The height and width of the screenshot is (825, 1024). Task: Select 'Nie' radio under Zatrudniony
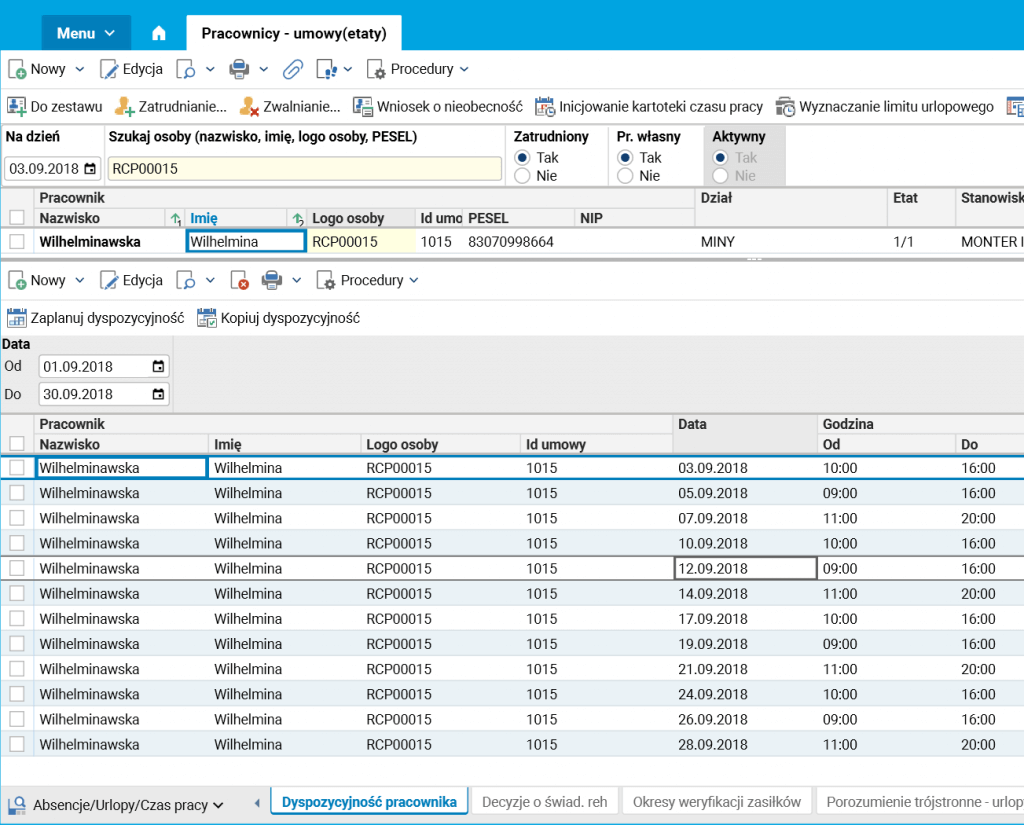(x=522, y=176)
